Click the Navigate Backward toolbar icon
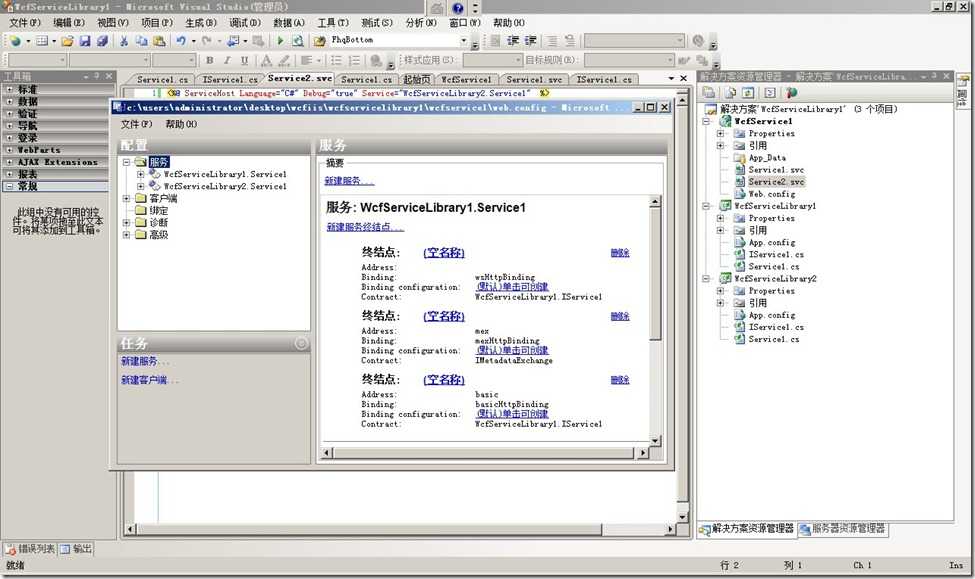Viewport: 975px width, 579px height. (233, 41)
